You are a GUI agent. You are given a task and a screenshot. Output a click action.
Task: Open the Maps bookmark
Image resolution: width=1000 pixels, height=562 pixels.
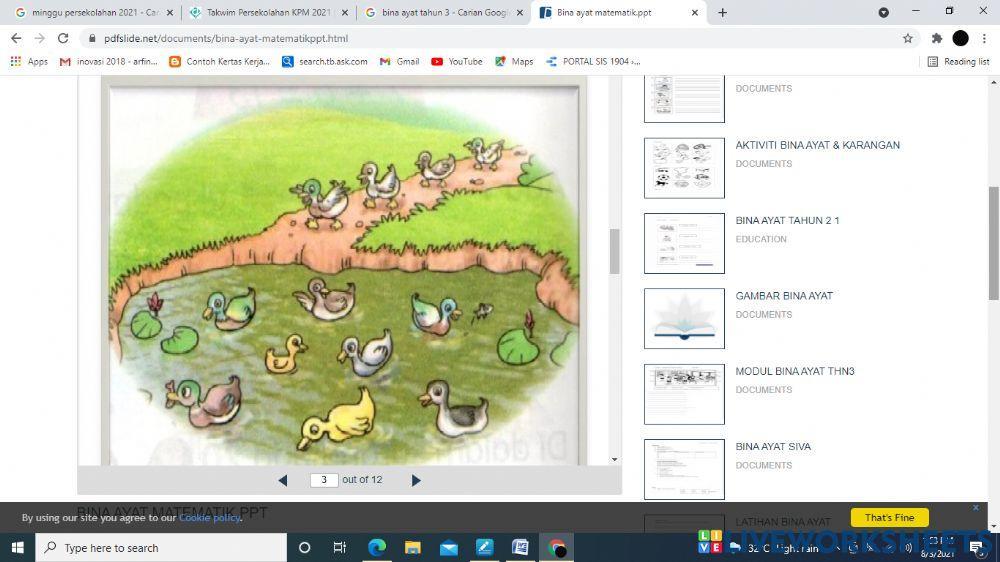514,61
